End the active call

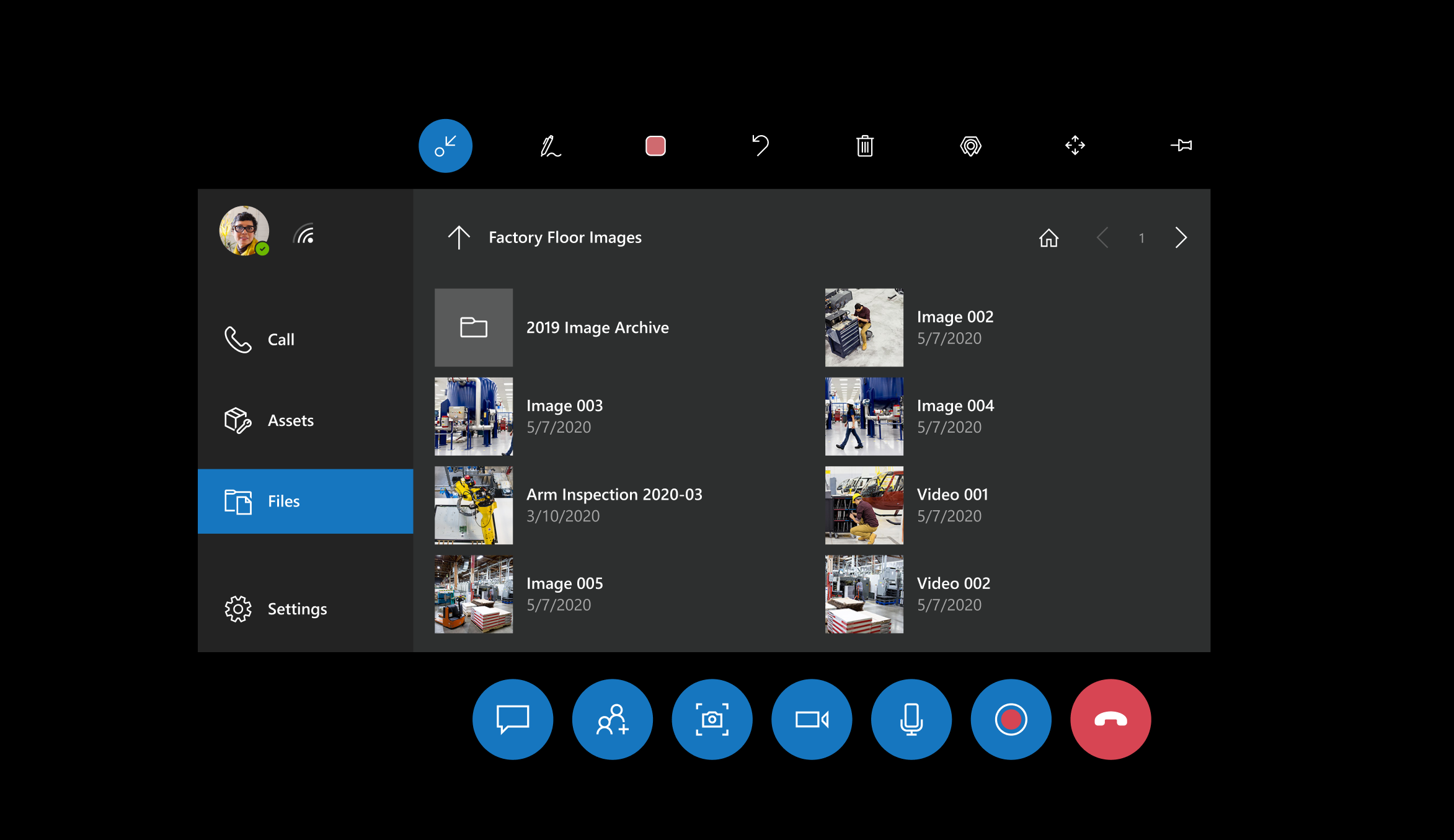coord(1112,720)
